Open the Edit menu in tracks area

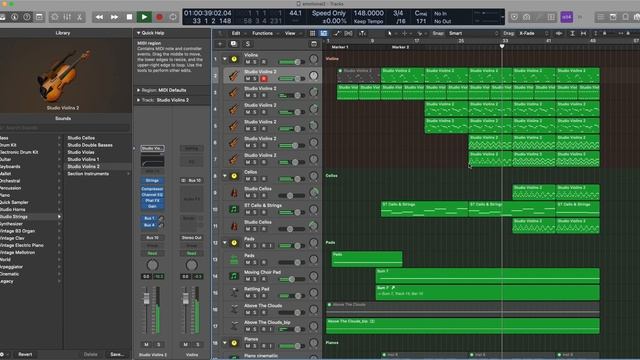click(237, 33)
